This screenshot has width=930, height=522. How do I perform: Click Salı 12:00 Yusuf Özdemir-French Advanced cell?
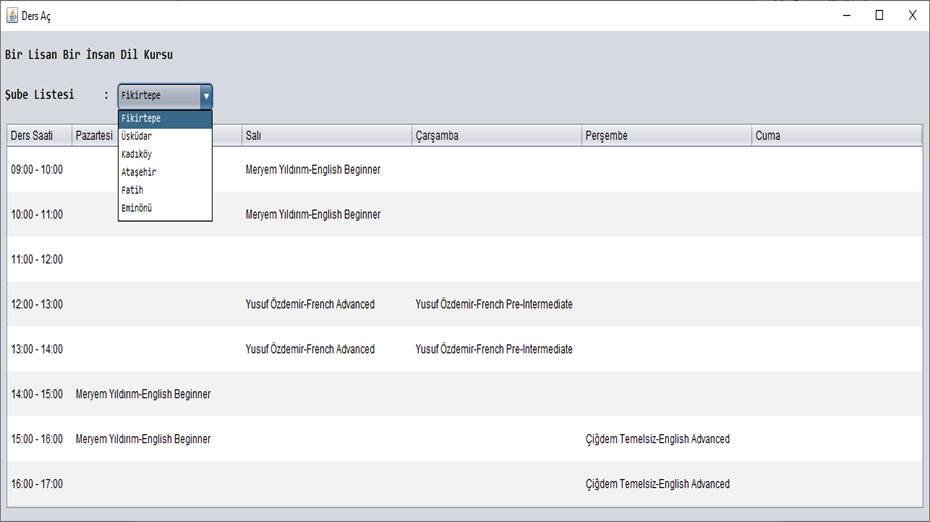326,304
